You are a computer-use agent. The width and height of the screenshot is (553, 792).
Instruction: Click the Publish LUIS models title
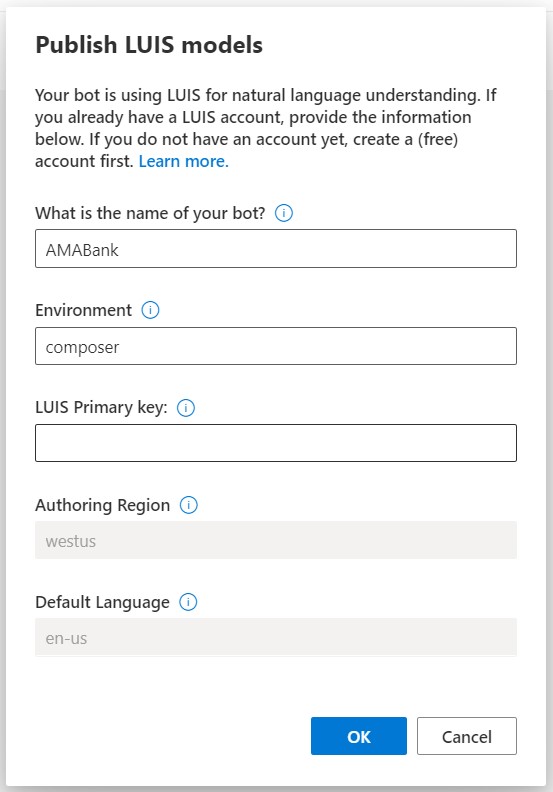click(x=149, y=45)
